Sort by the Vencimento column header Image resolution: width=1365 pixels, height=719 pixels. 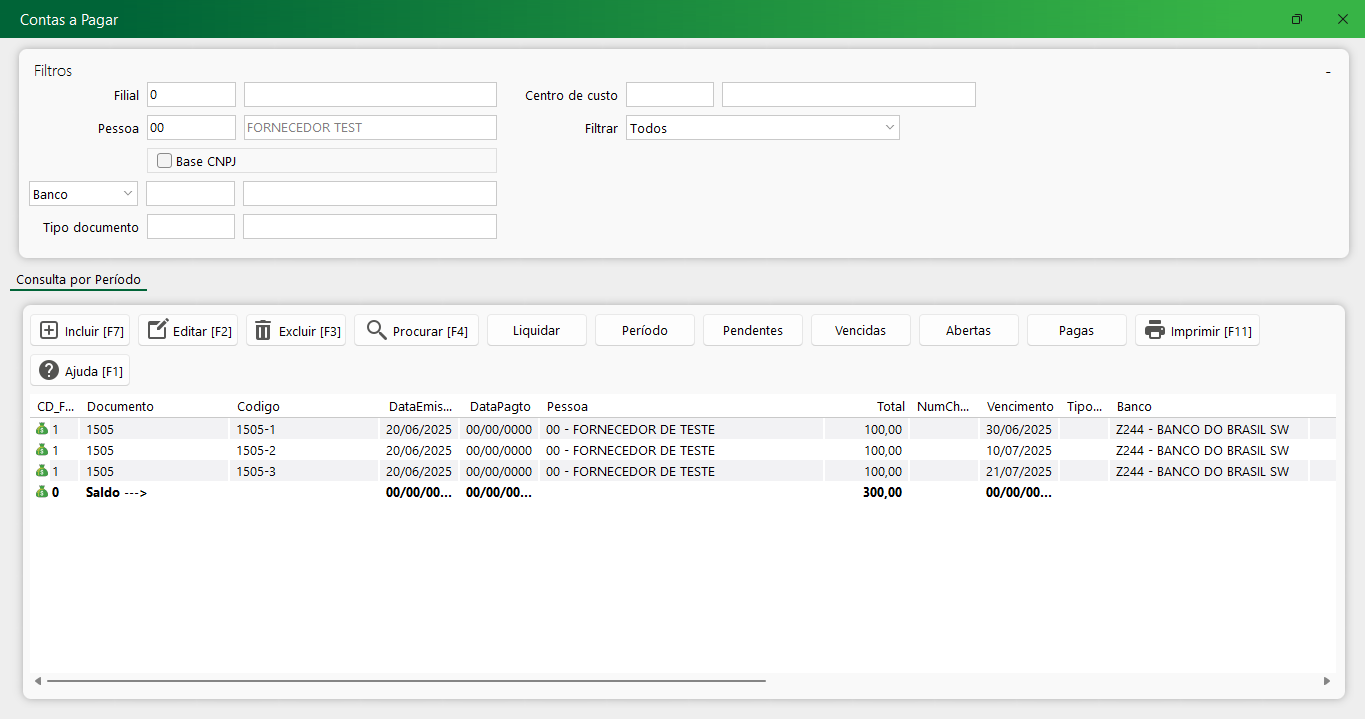pos(1019,406)
